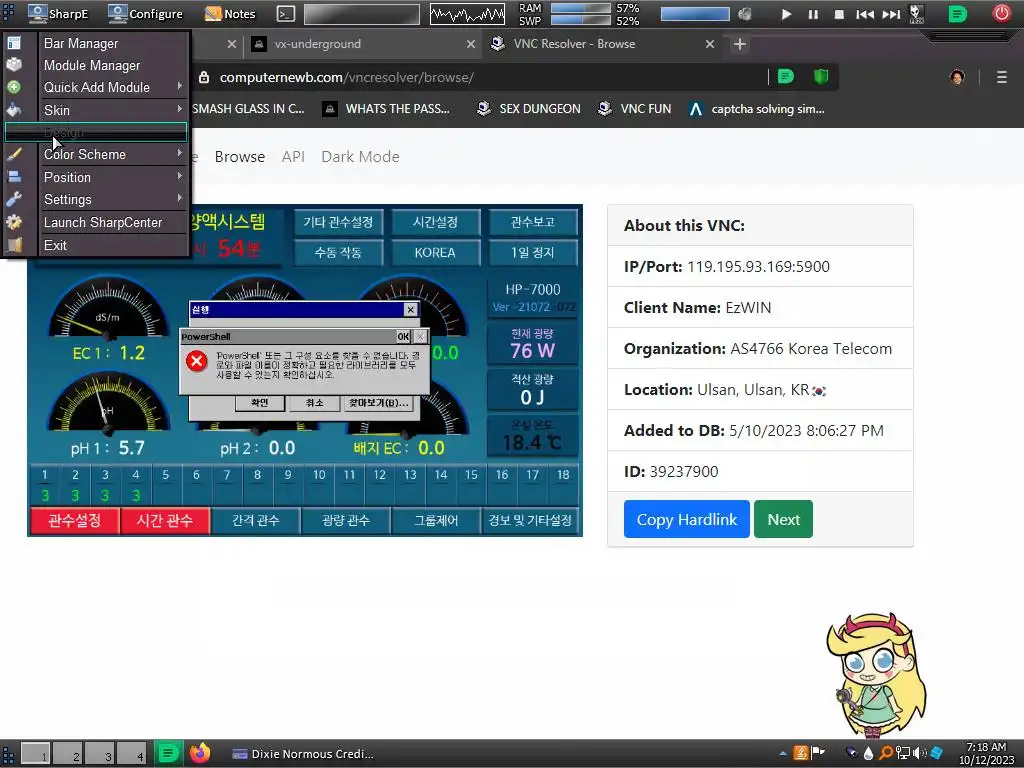Click the Copy Hardlink button
This screenshot has width=1024, height=768.
point(686,519)
